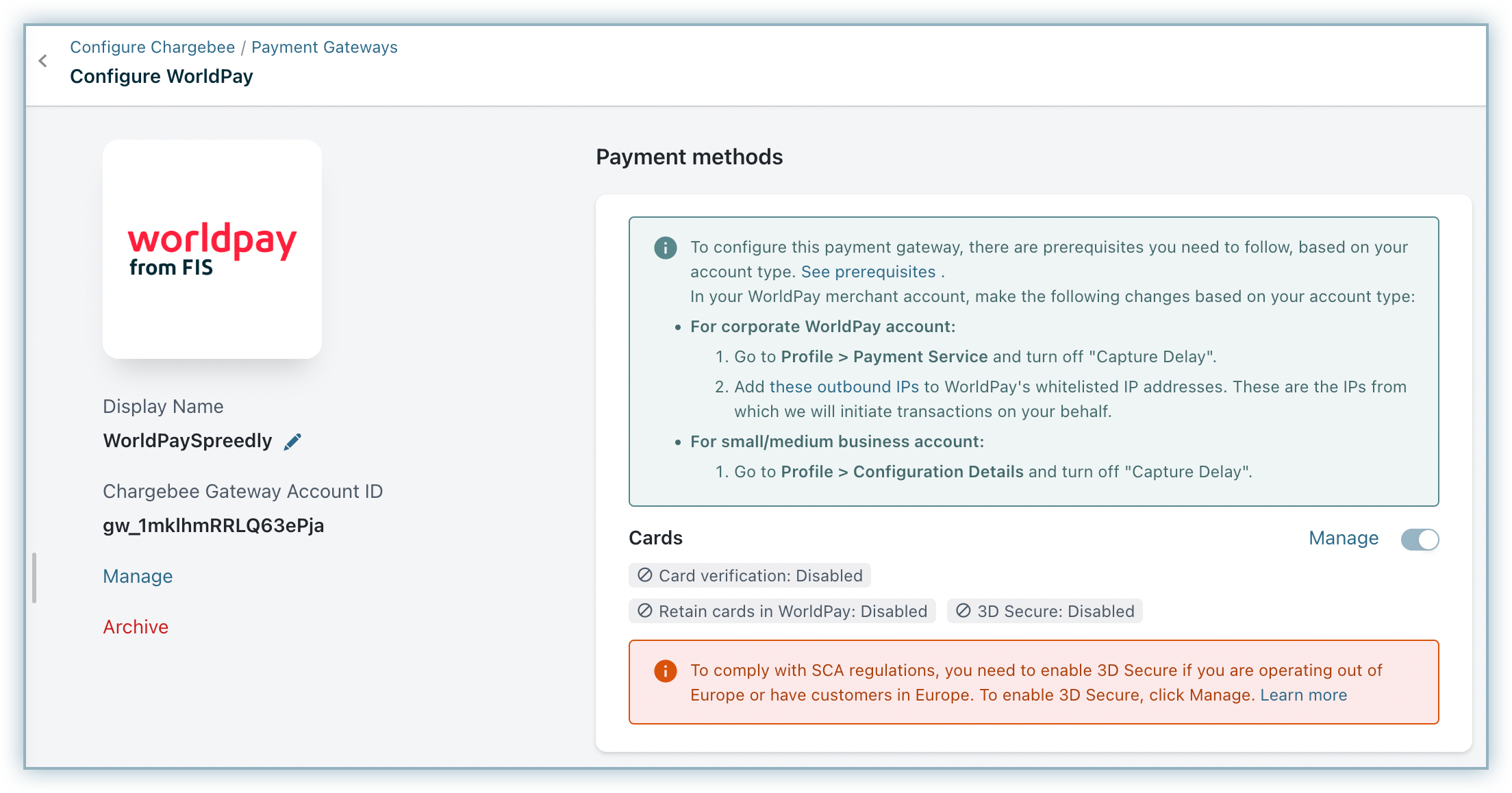Open these outbound IPs link
The image size is (1512, 793).
coord(844,387)
